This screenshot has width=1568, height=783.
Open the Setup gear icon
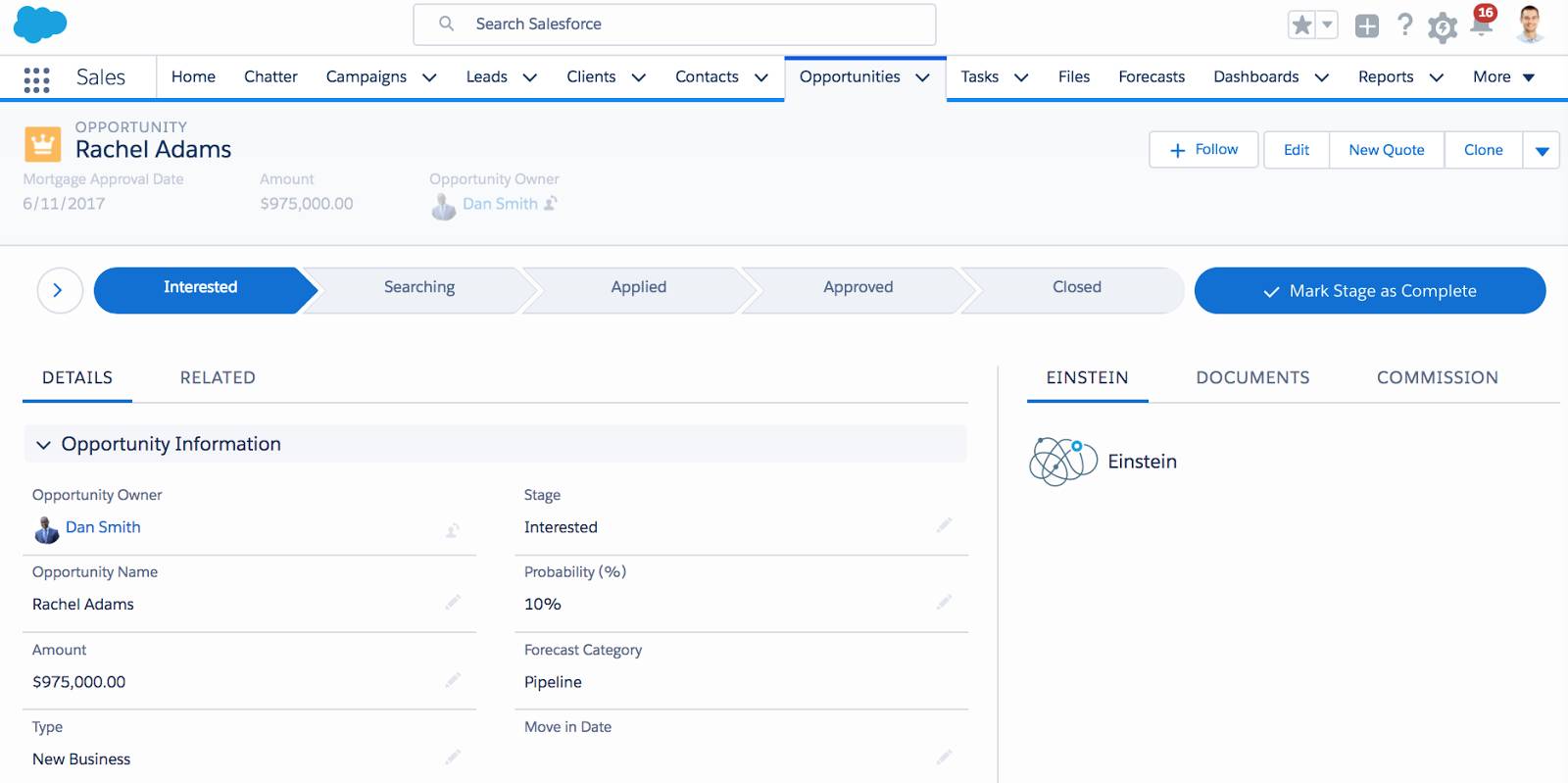(x=1442, y=27)
